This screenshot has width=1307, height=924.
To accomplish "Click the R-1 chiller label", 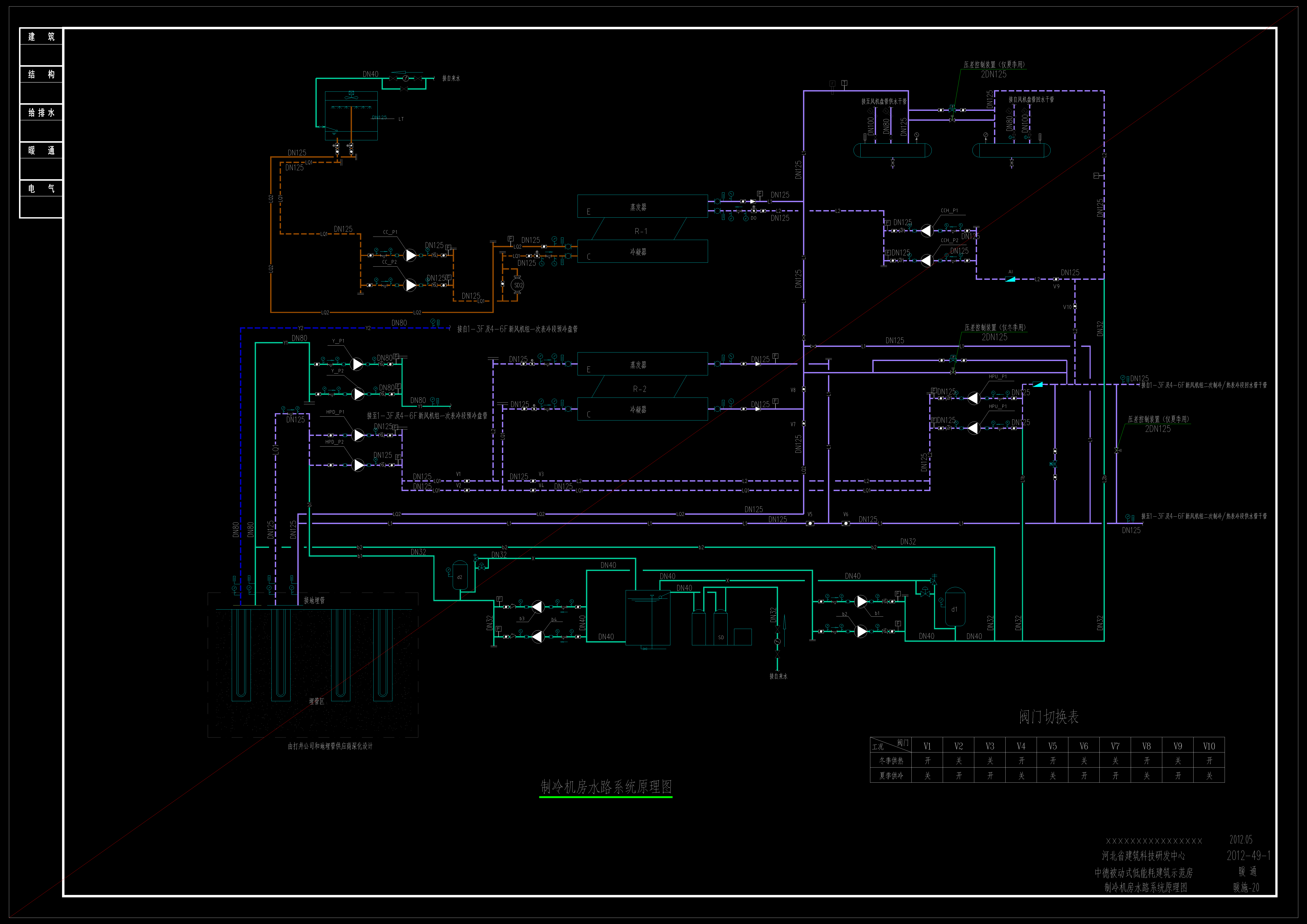I will pyautogui.click(x=641, y=231).
